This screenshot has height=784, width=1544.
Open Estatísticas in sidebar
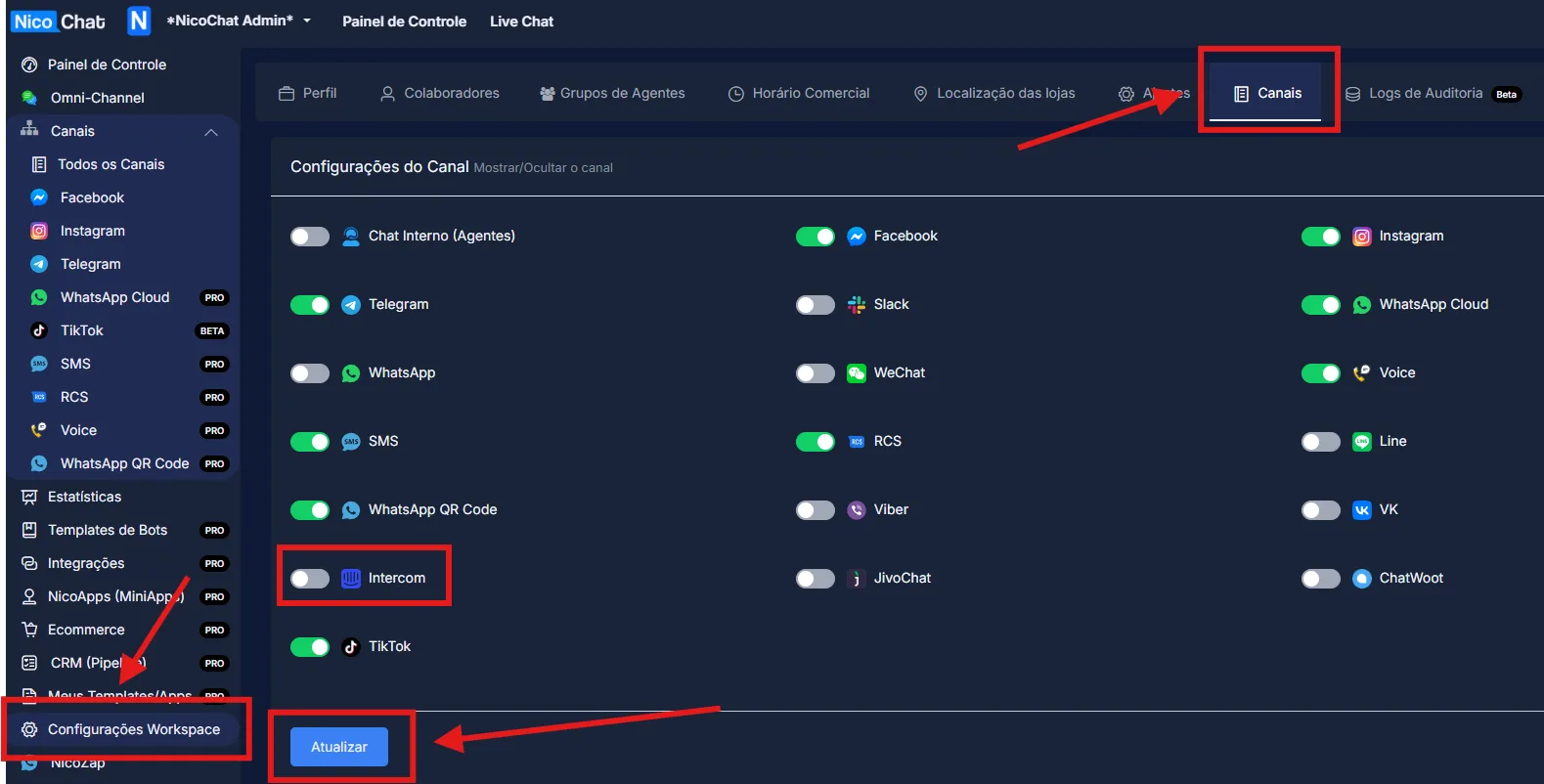tap(84, 497)
